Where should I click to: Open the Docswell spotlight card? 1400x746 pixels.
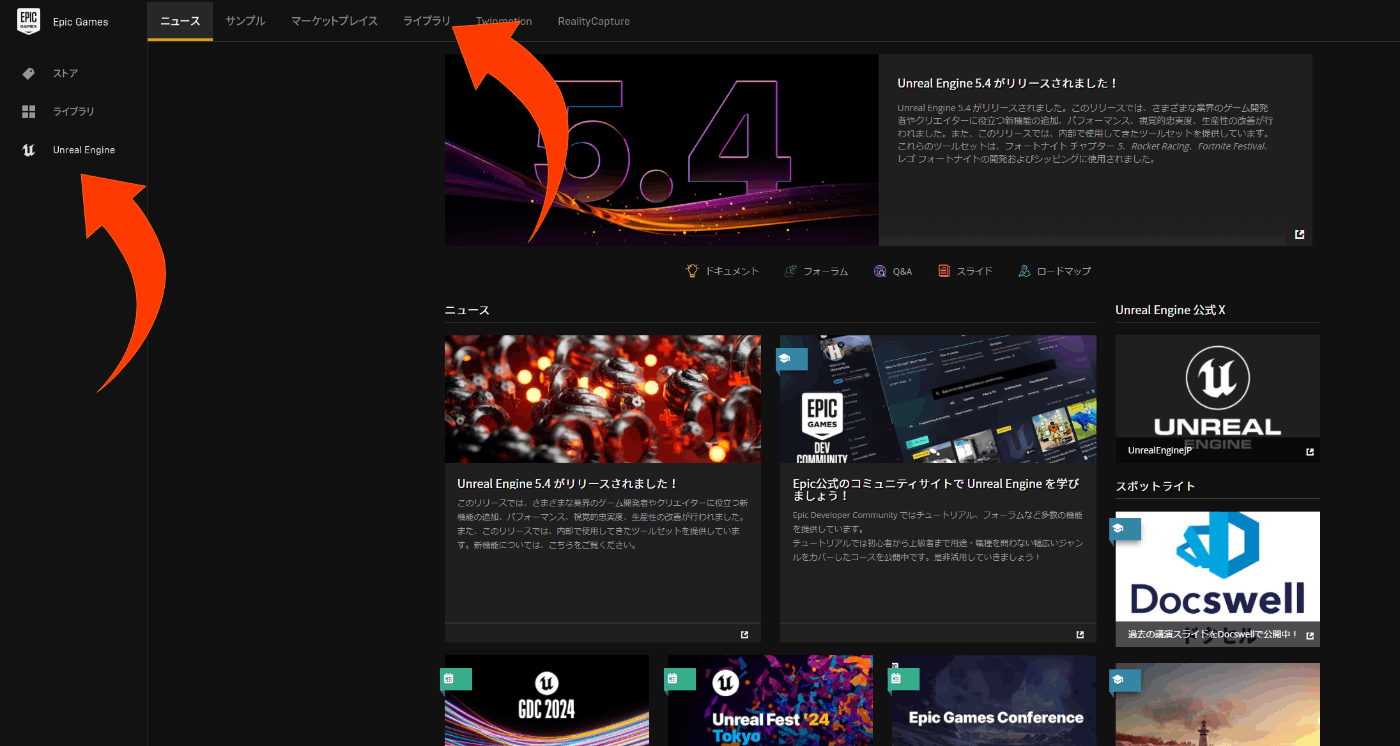click(1217, 579)
